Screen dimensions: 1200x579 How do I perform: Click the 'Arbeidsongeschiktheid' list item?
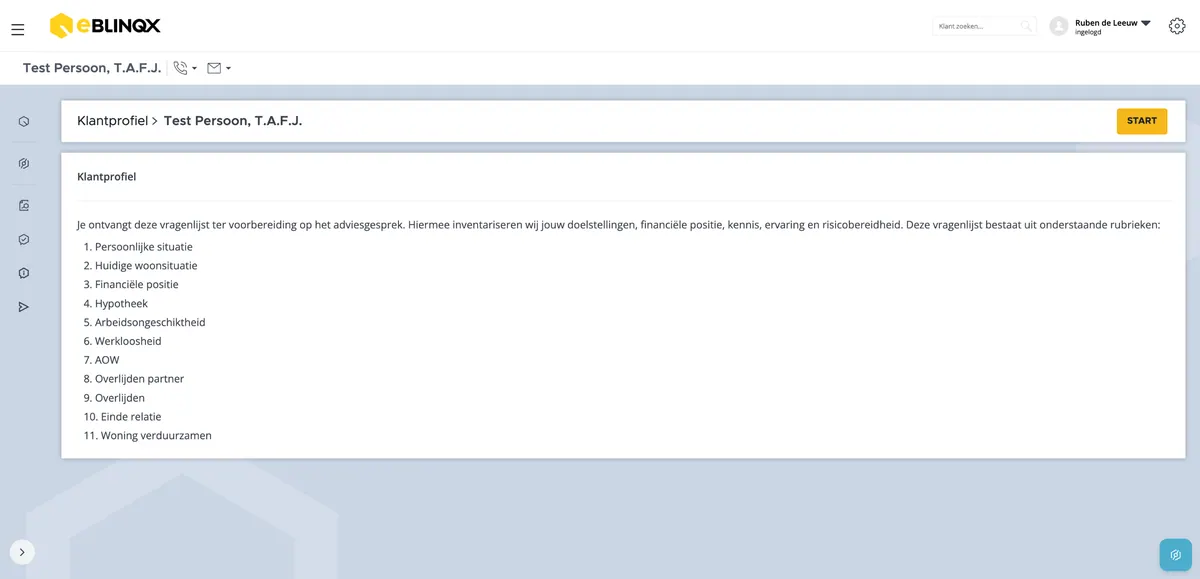[x=150, y=323]
